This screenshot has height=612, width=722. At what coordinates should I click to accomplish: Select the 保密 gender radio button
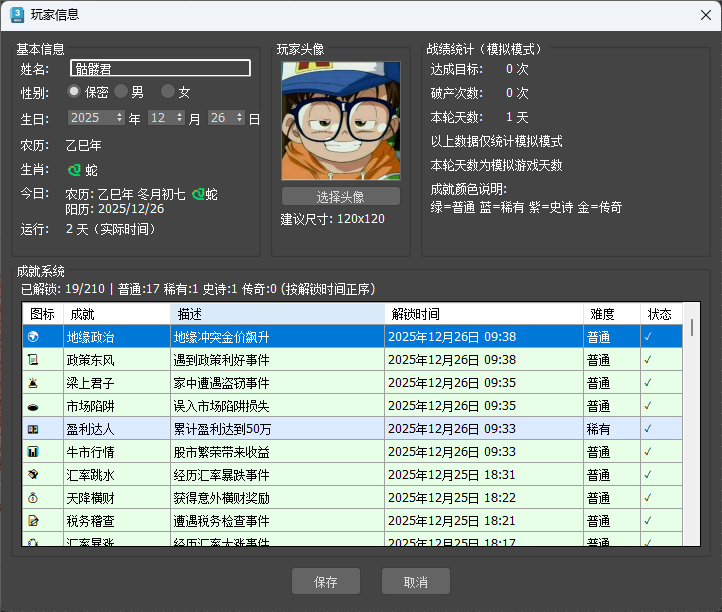coord(74,92)
